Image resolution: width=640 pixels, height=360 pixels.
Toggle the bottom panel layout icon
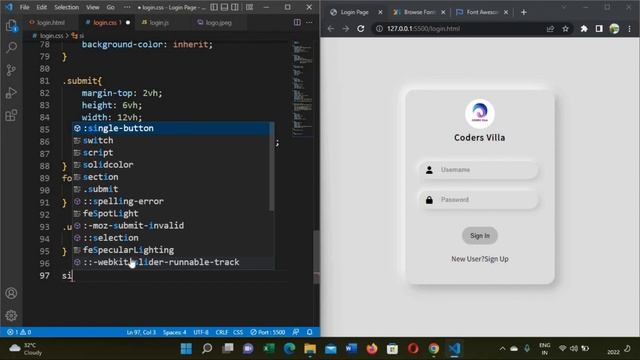[x=224, y=7]
